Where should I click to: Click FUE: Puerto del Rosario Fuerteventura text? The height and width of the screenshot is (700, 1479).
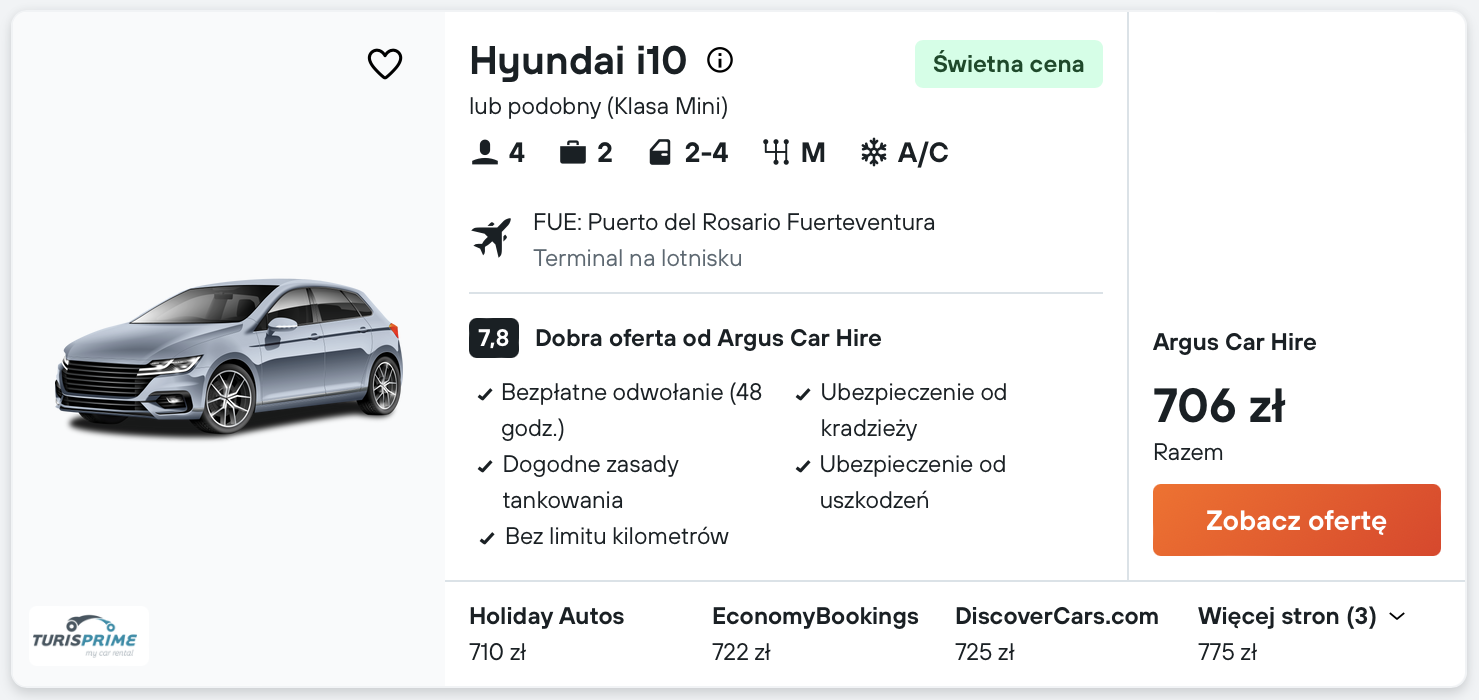(734, 222)
